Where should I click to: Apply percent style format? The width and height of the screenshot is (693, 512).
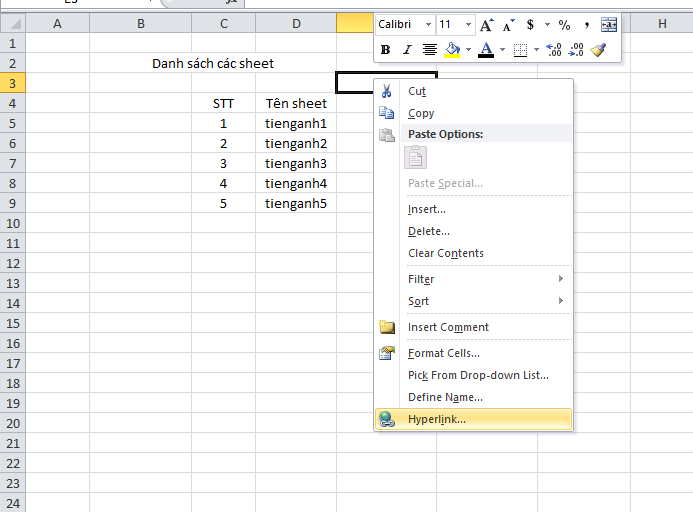coord(564,25)
